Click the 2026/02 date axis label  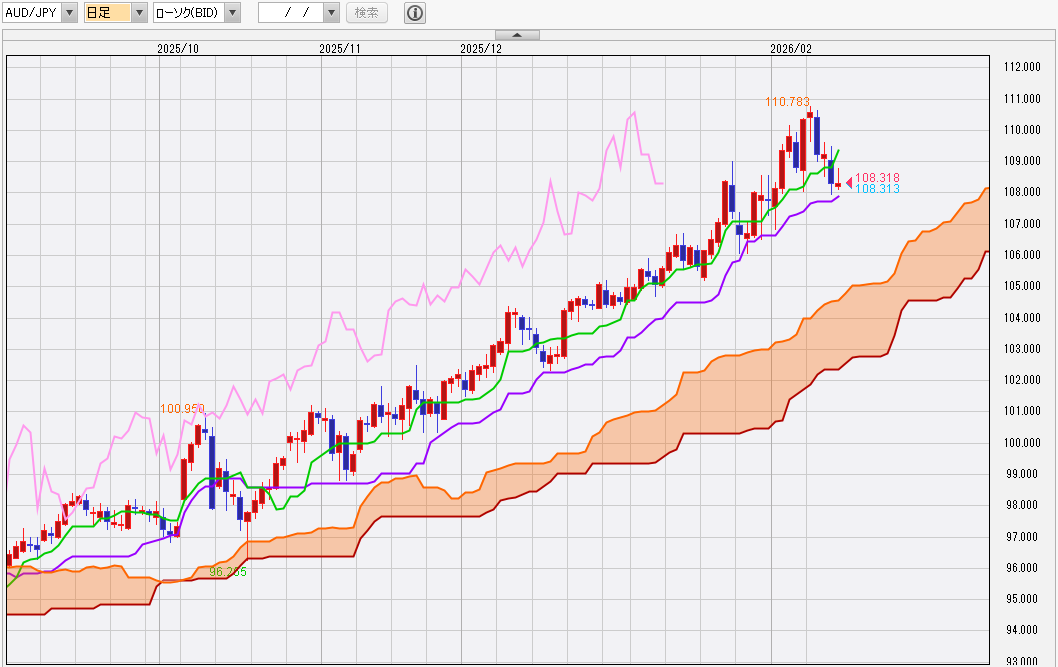791,48
